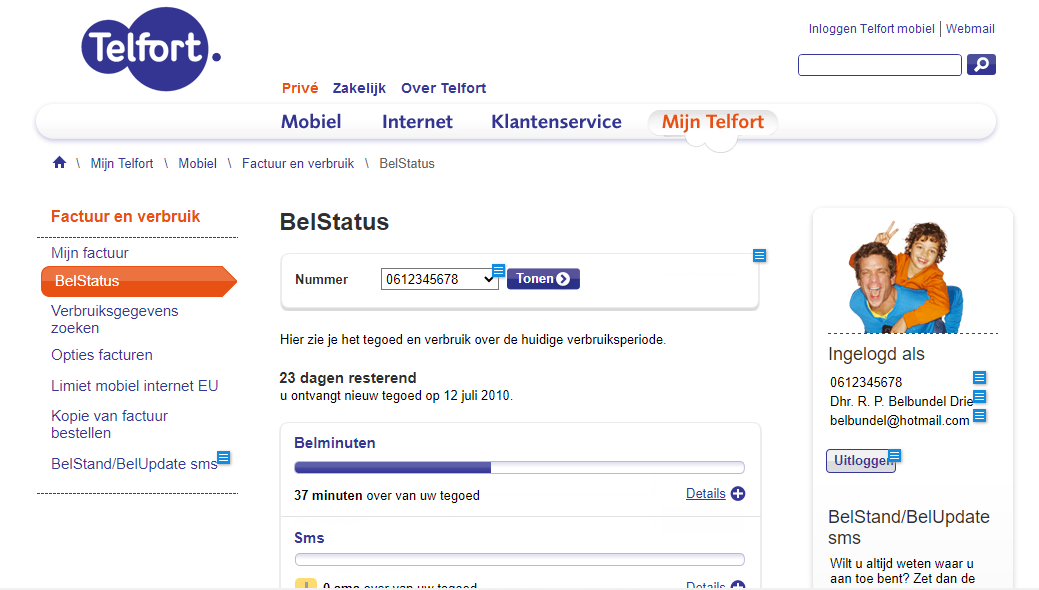Select the Privé section tab

click(x=300, y=88)
